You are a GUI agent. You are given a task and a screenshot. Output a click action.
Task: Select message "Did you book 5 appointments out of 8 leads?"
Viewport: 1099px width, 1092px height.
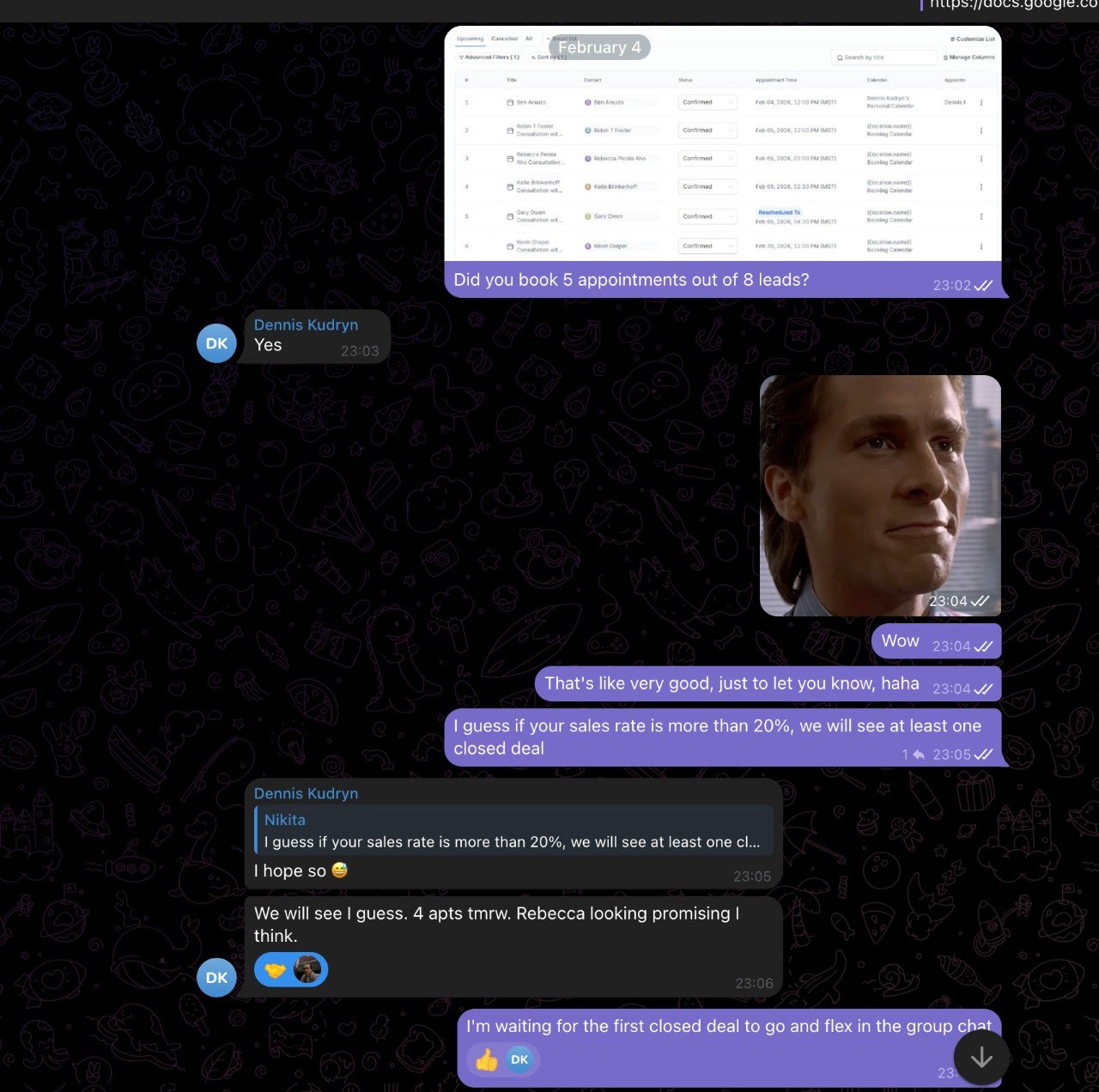point(631,280)
